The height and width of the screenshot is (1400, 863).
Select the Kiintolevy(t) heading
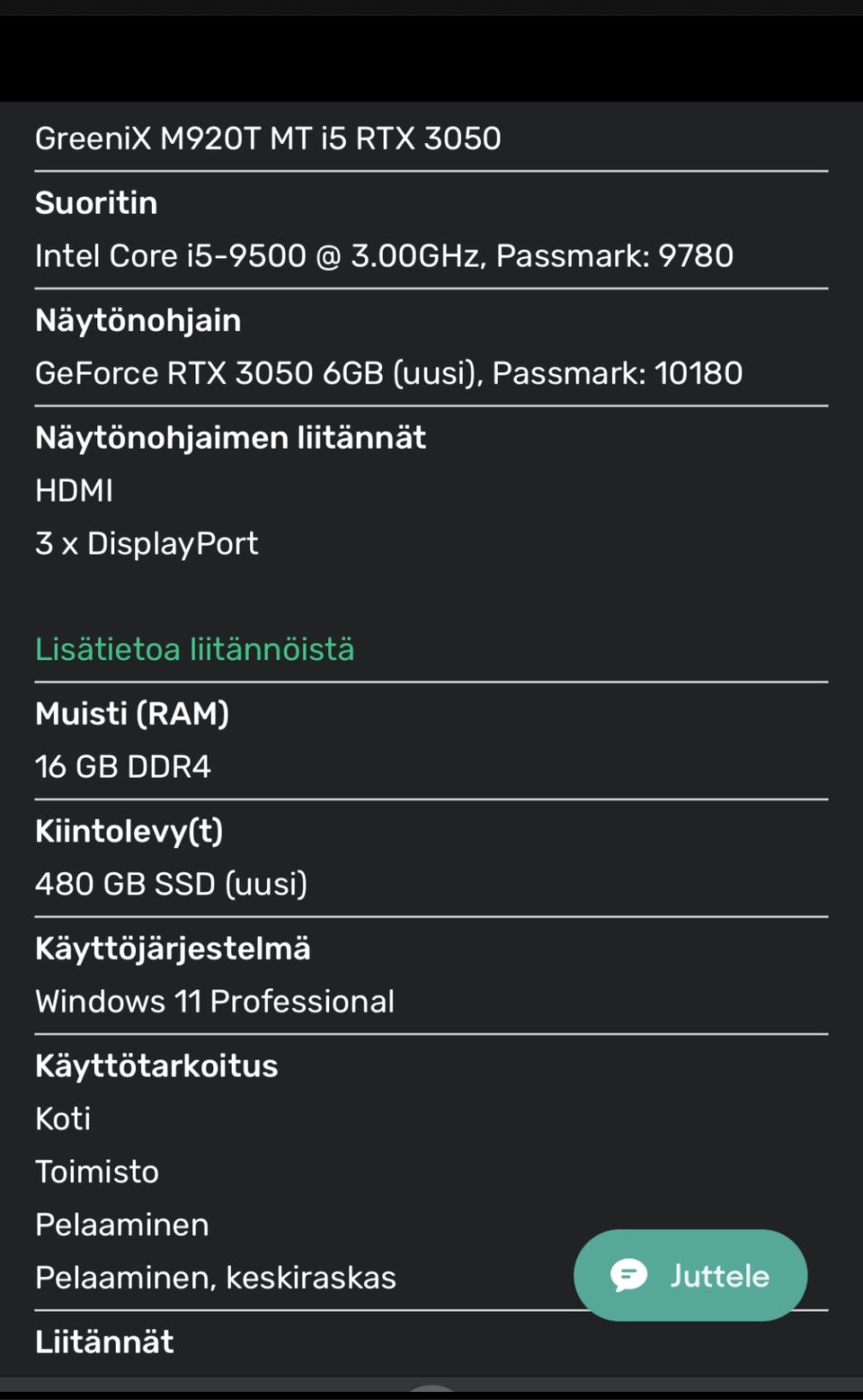pyautogui.click(x=129, y=831)
